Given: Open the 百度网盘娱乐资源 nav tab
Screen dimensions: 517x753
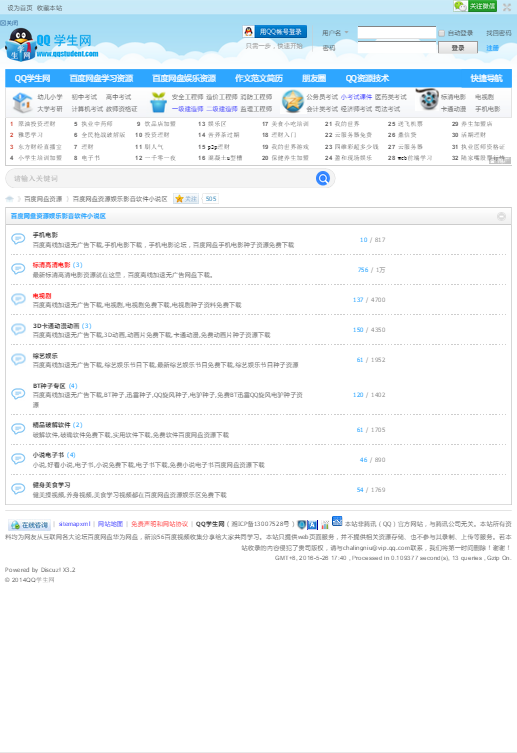Looking at the screenshot, I should click(x=184, y=78).
